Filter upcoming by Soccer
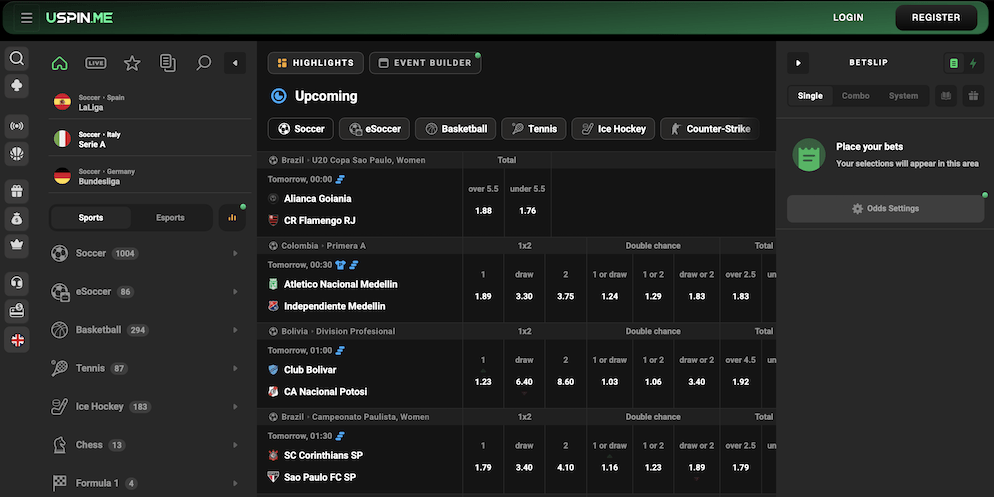The width and height of the screenshot is (994, 497). 301,129
